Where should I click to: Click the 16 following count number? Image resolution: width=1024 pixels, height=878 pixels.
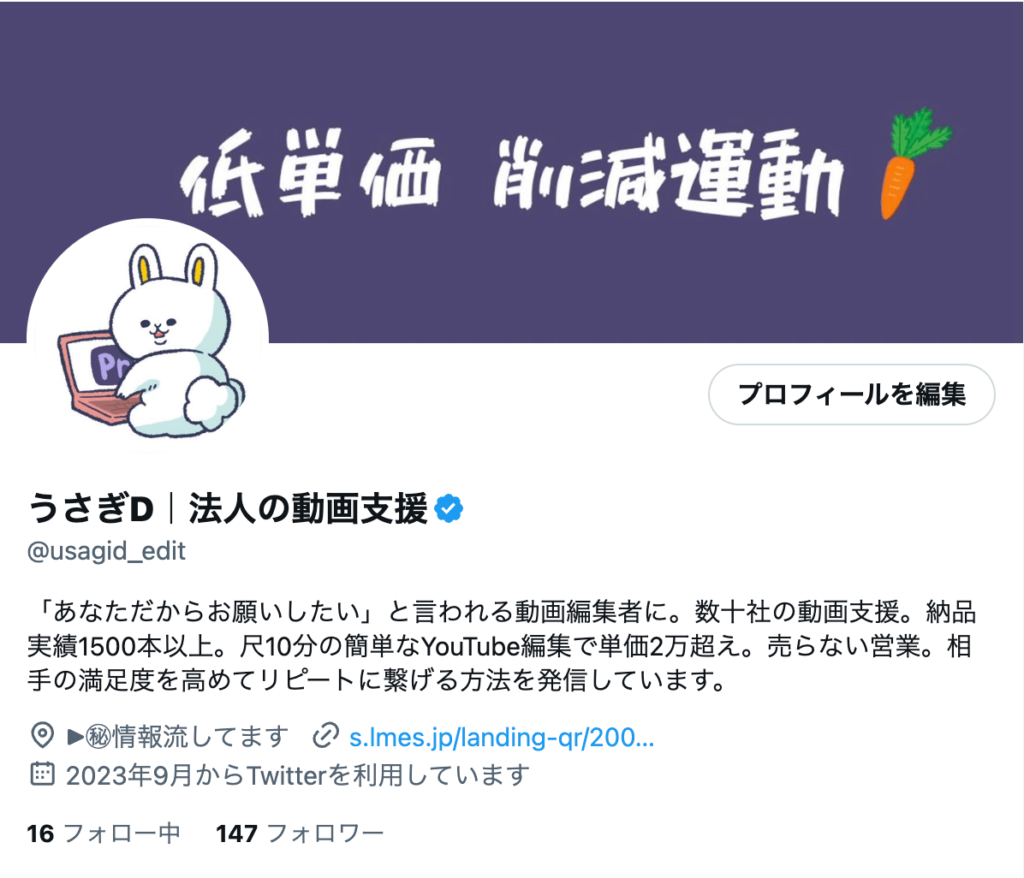[x=40, y=834]
